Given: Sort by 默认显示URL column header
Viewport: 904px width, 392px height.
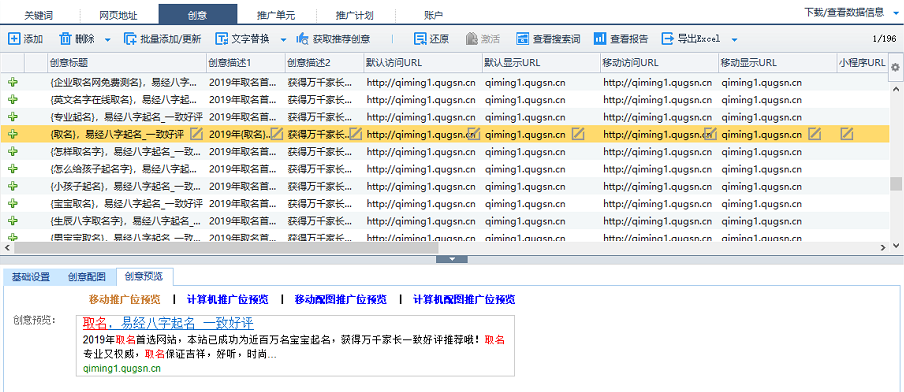Looking at the screenshot, I should pyautogui.click(x=541, y=62).
